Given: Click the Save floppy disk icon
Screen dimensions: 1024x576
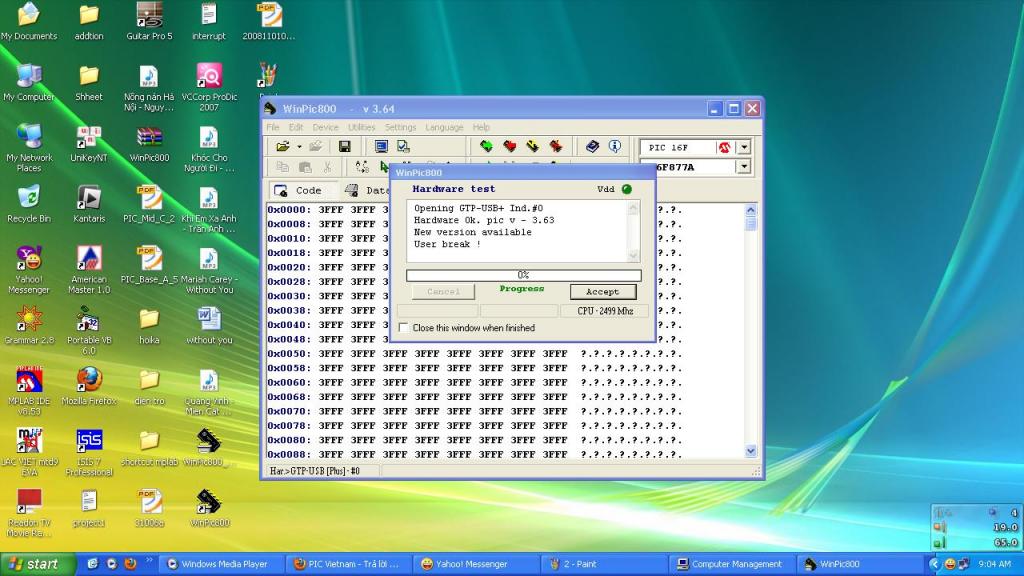Looking at the screenshot, I should 344,147.
